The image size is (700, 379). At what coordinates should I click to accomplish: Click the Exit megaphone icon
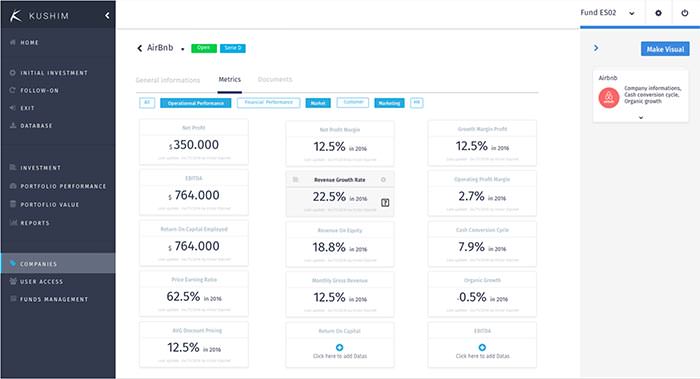pyautogui.click(x=12, y=108)
